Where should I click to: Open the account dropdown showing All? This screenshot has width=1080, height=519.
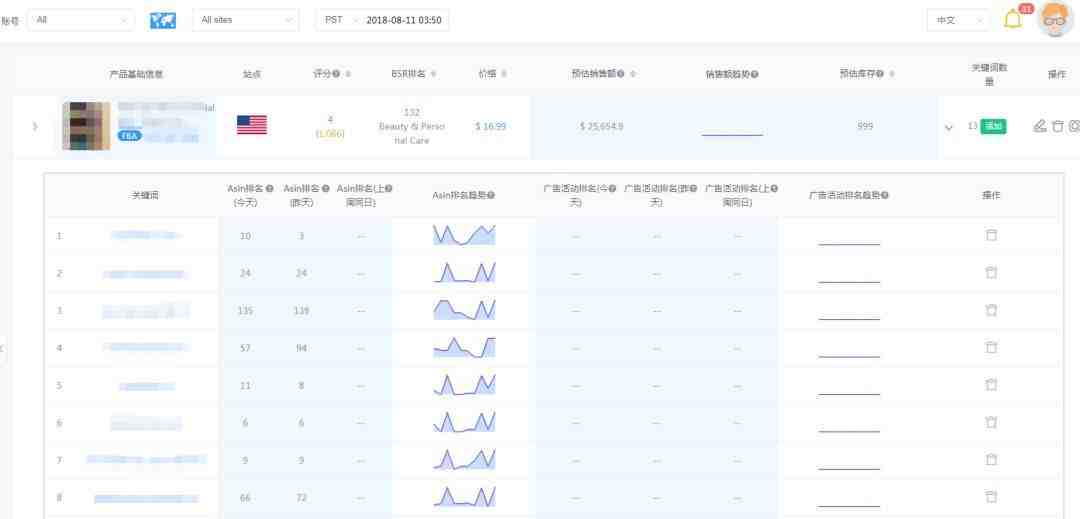point(81,20)
